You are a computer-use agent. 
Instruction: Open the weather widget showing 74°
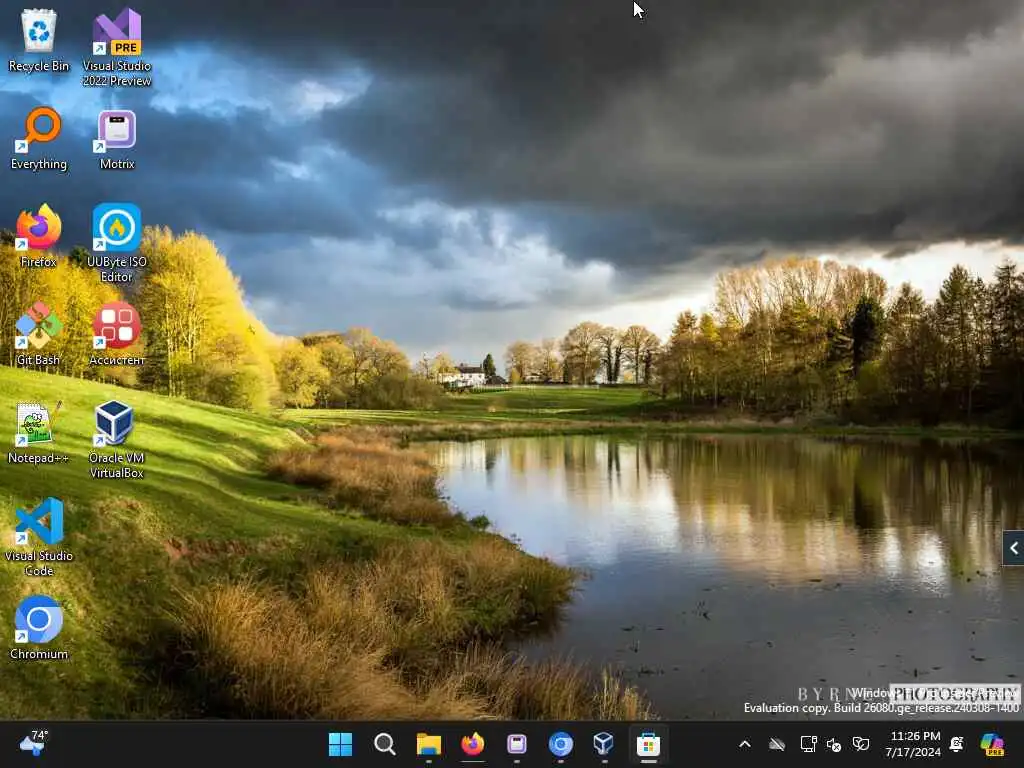pyautogui.click(x=34, y=743)
